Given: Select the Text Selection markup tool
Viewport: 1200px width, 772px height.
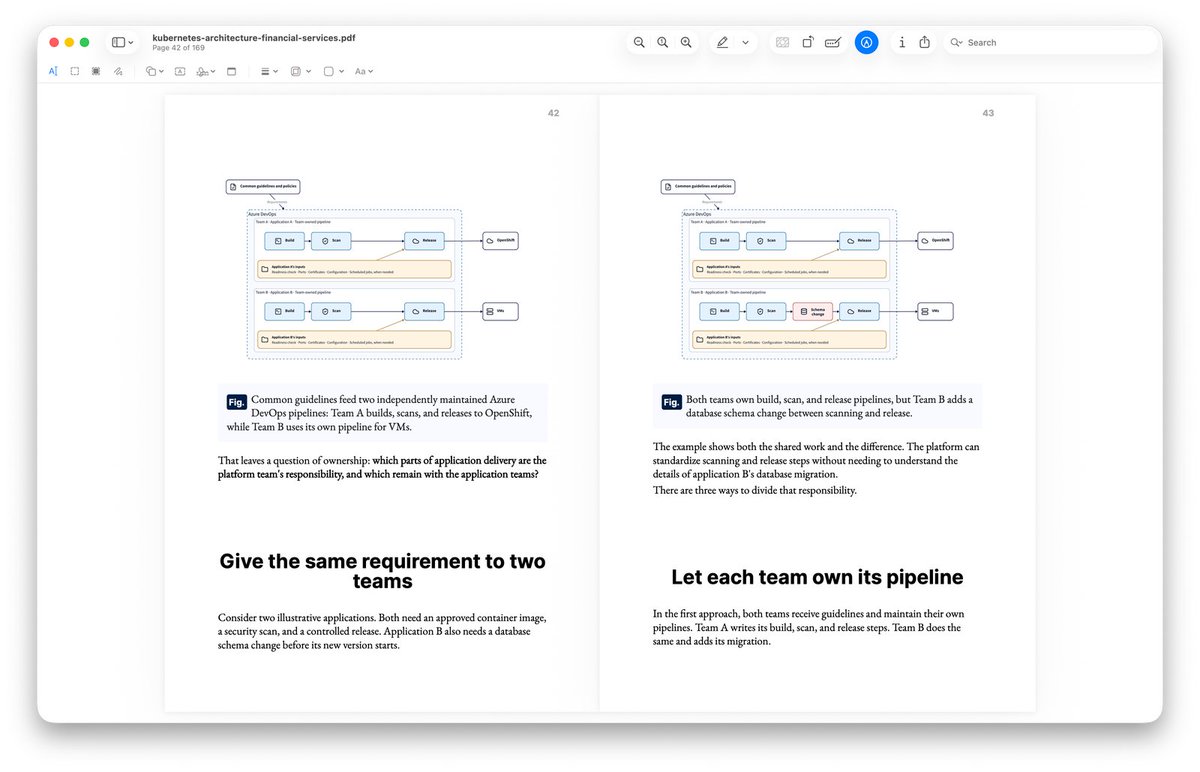Looking at the screenshot, I should pos(53,71).
